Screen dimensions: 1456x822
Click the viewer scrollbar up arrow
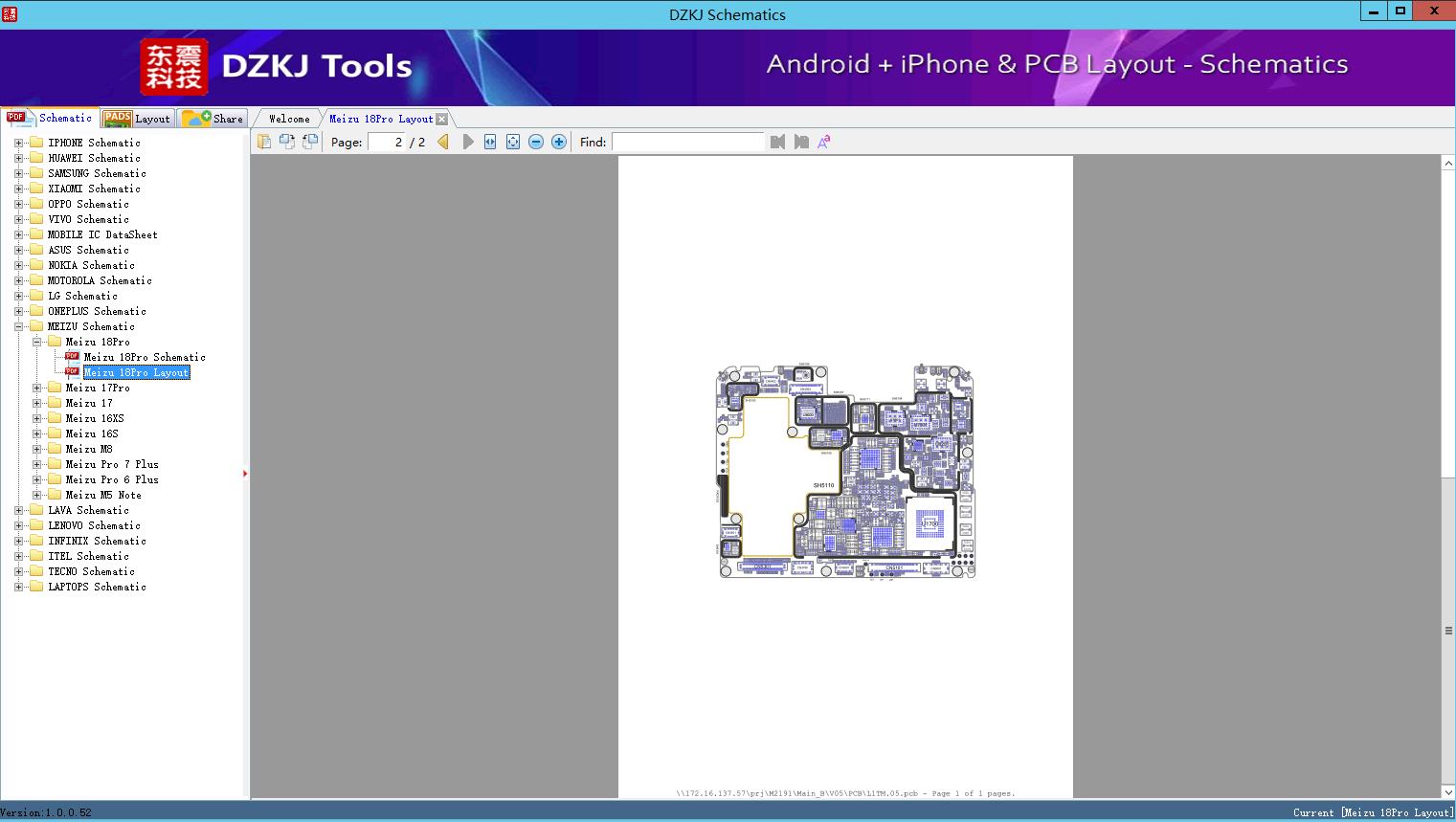click(1448, 164)
